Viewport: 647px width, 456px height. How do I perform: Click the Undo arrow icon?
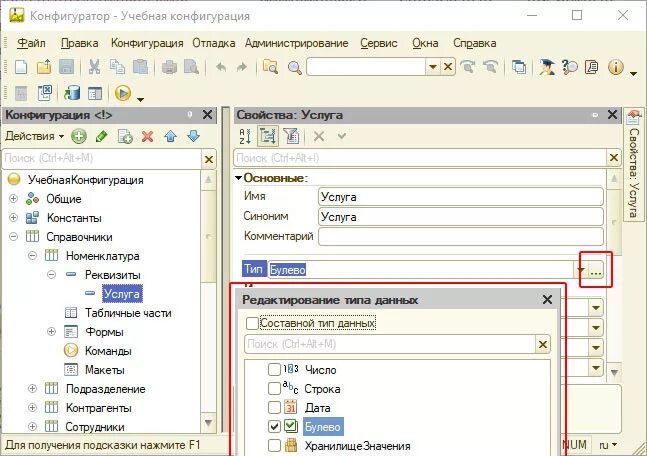221,66
